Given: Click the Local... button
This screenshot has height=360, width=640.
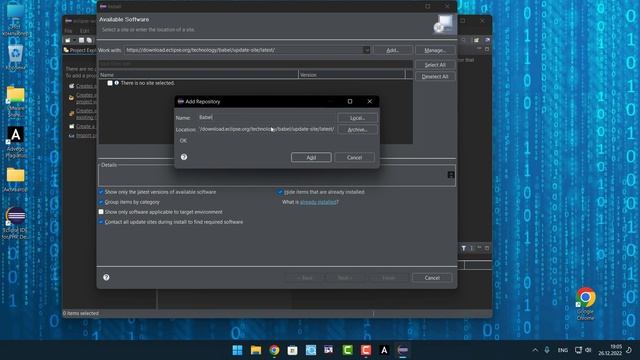Looking at the screenshot, I should pos(357,118).
